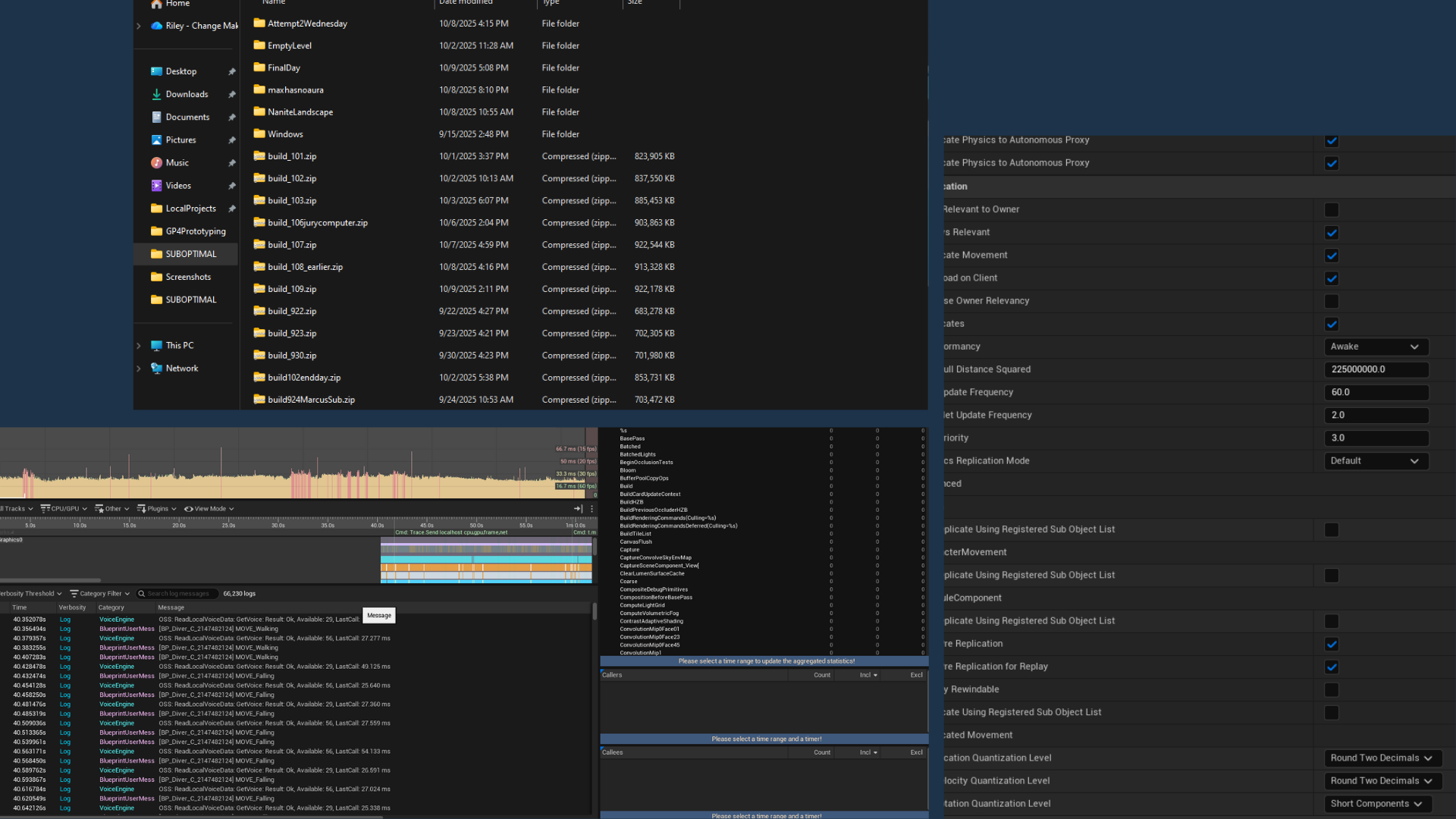1456x819 pixels.
Task: Uncheck the Load on Client checkbox
Action: coord(1331,278)
